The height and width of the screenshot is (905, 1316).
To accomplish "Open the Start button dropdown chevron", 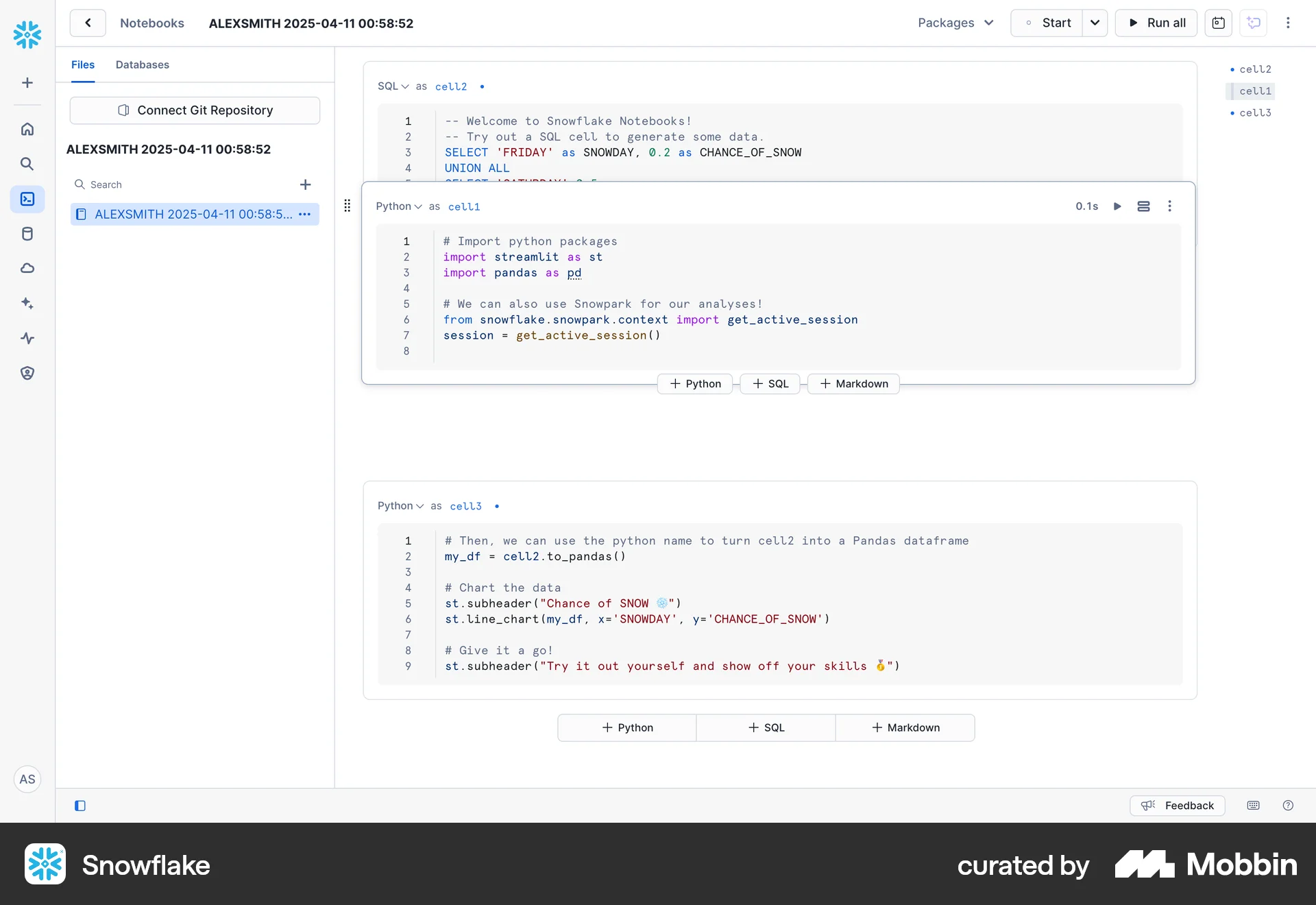I will [x=1095, y=23].
